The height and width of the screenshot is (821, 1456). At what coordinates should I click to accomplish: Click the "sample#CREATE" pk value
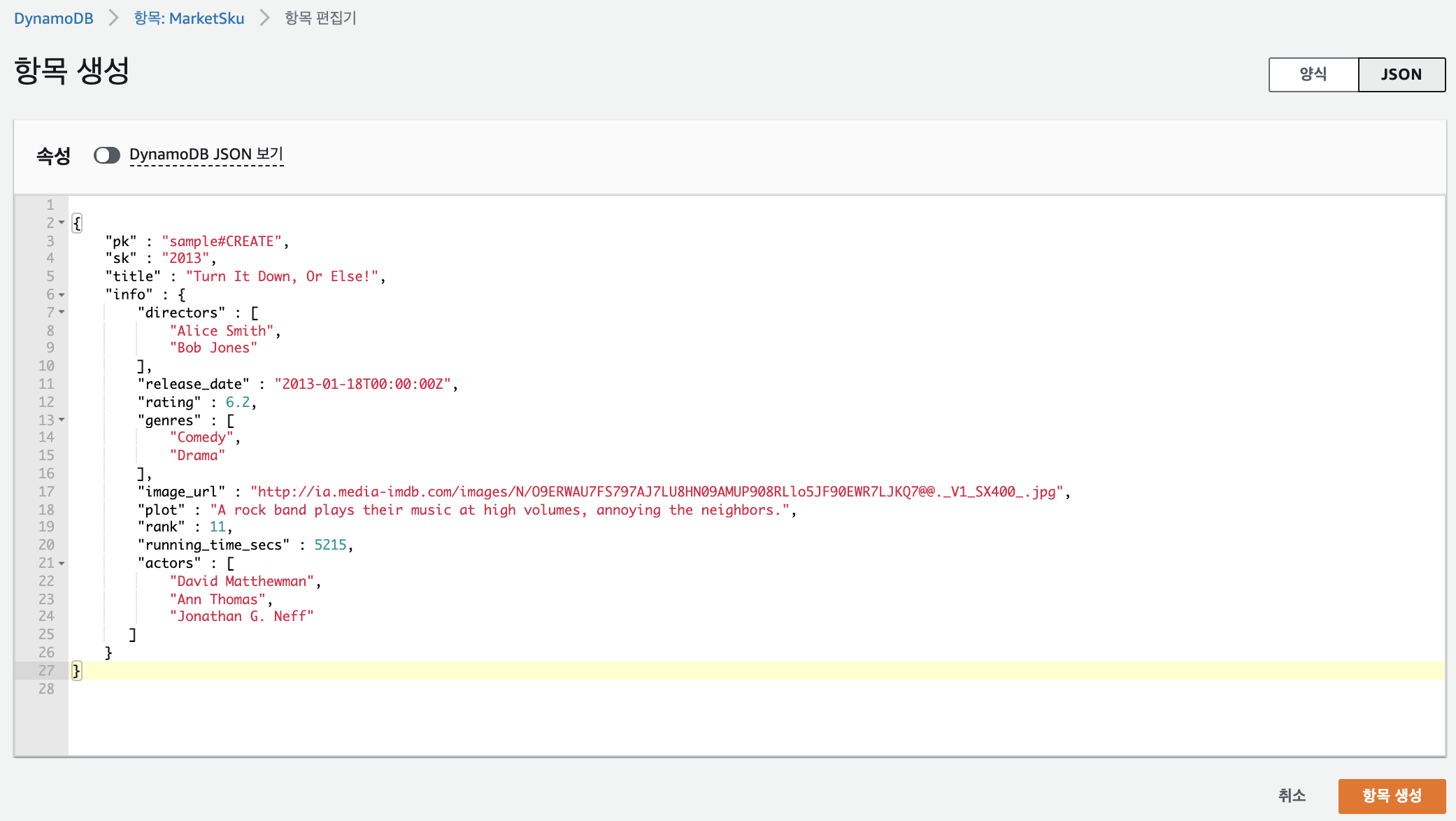[x=222, y=241]
